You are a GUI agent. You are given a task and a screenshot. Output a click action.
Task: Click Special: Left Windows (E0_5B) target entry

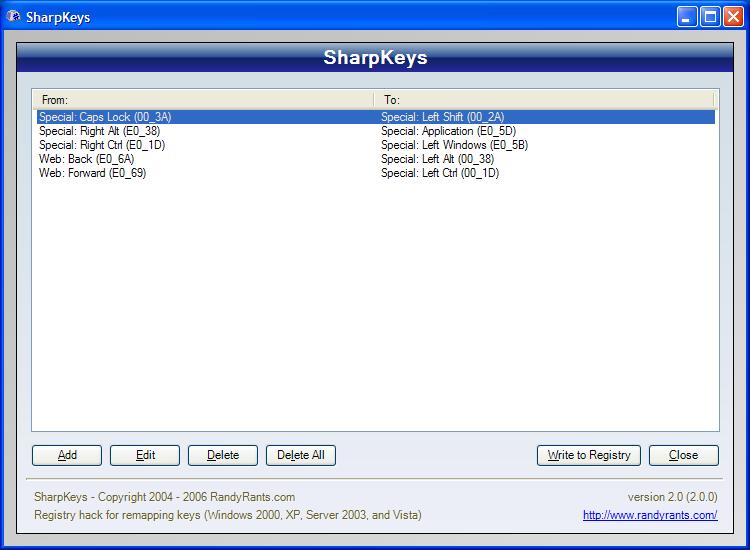point(454,145)
